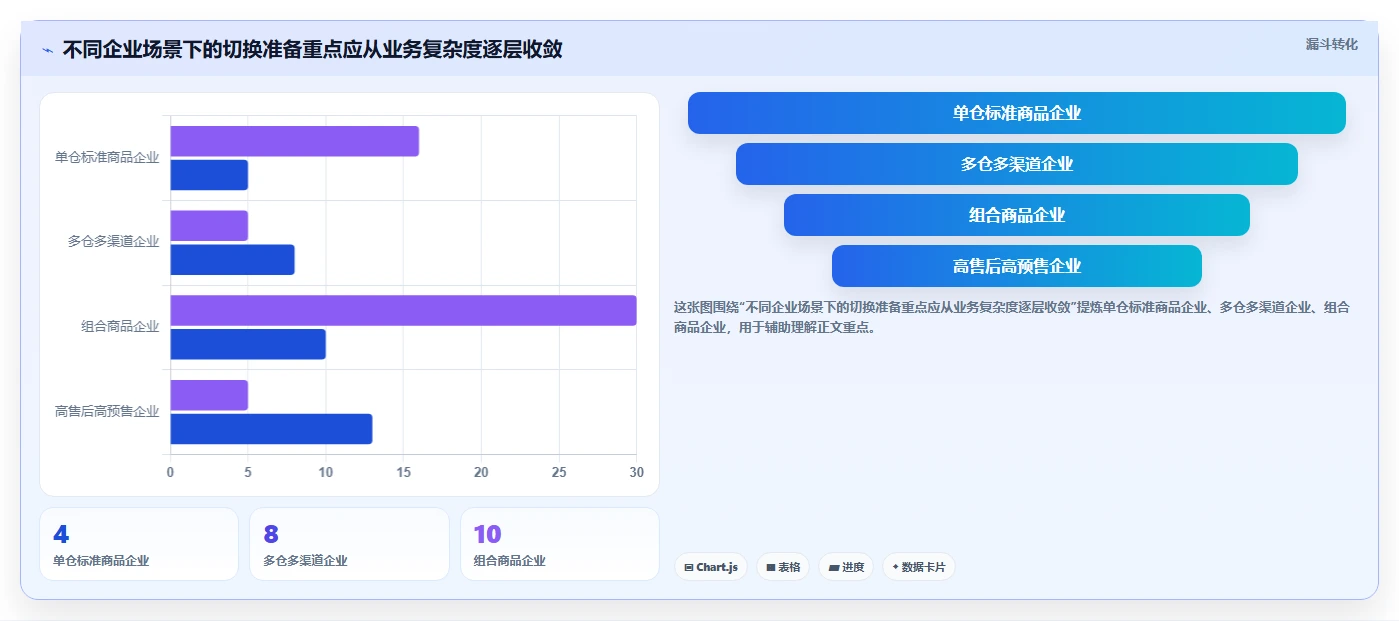Click the blue bar for 高售后高预售企业
Screen dimensions: 1399x621
click(271, 429)
